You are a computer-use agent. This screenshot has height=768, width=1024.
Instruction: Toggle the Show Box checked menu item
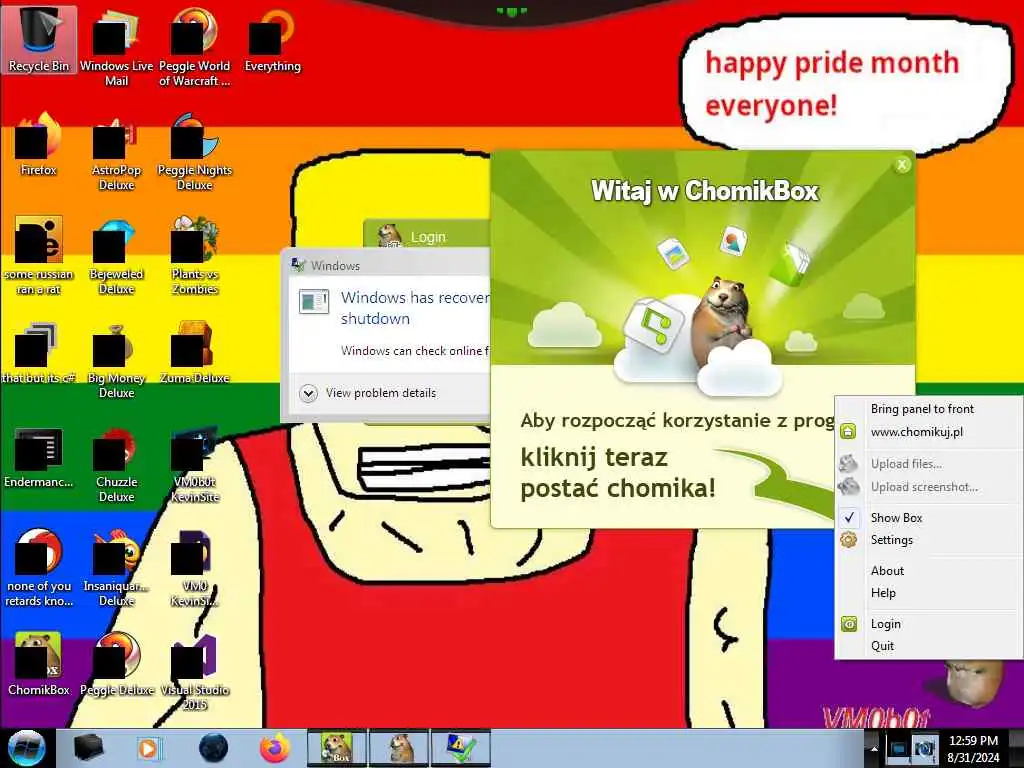(928, 517)
